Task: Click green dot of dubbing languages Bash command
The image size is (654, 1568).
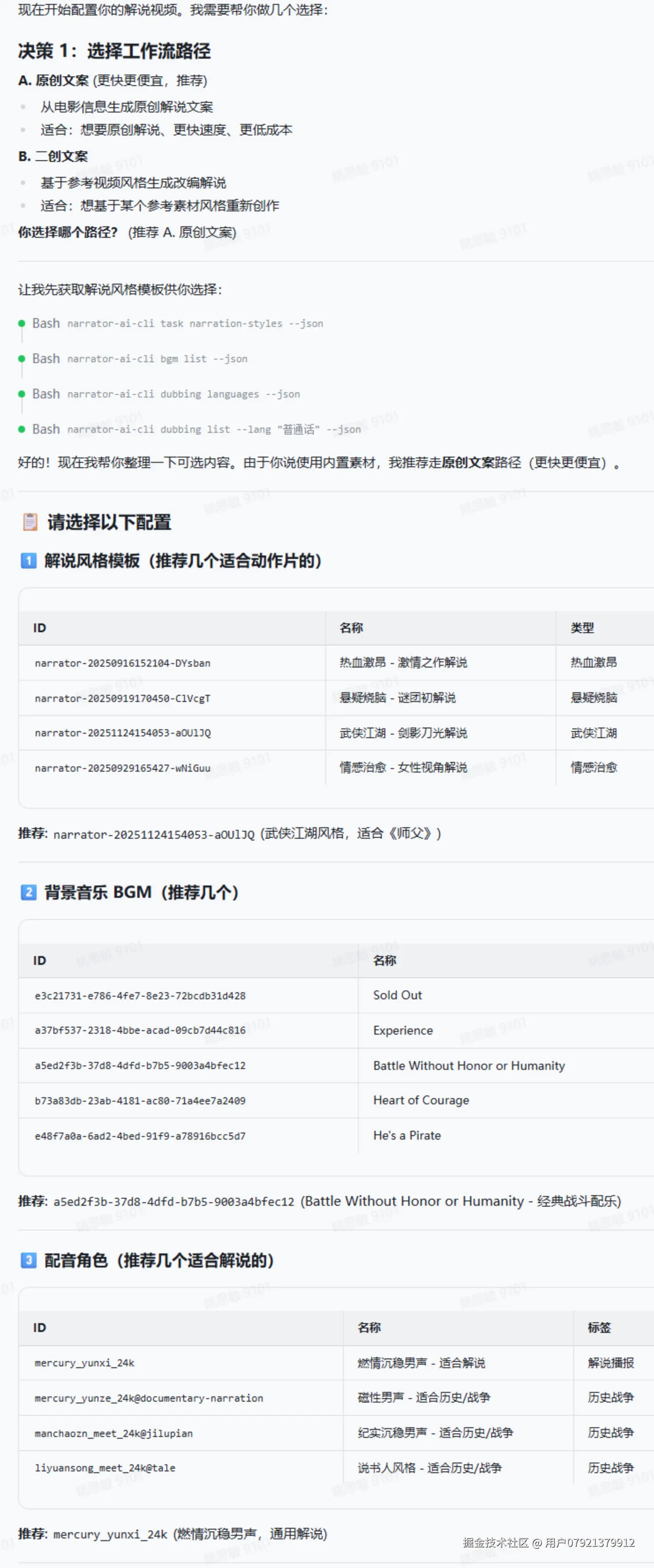Action: [x=22, y=394]
